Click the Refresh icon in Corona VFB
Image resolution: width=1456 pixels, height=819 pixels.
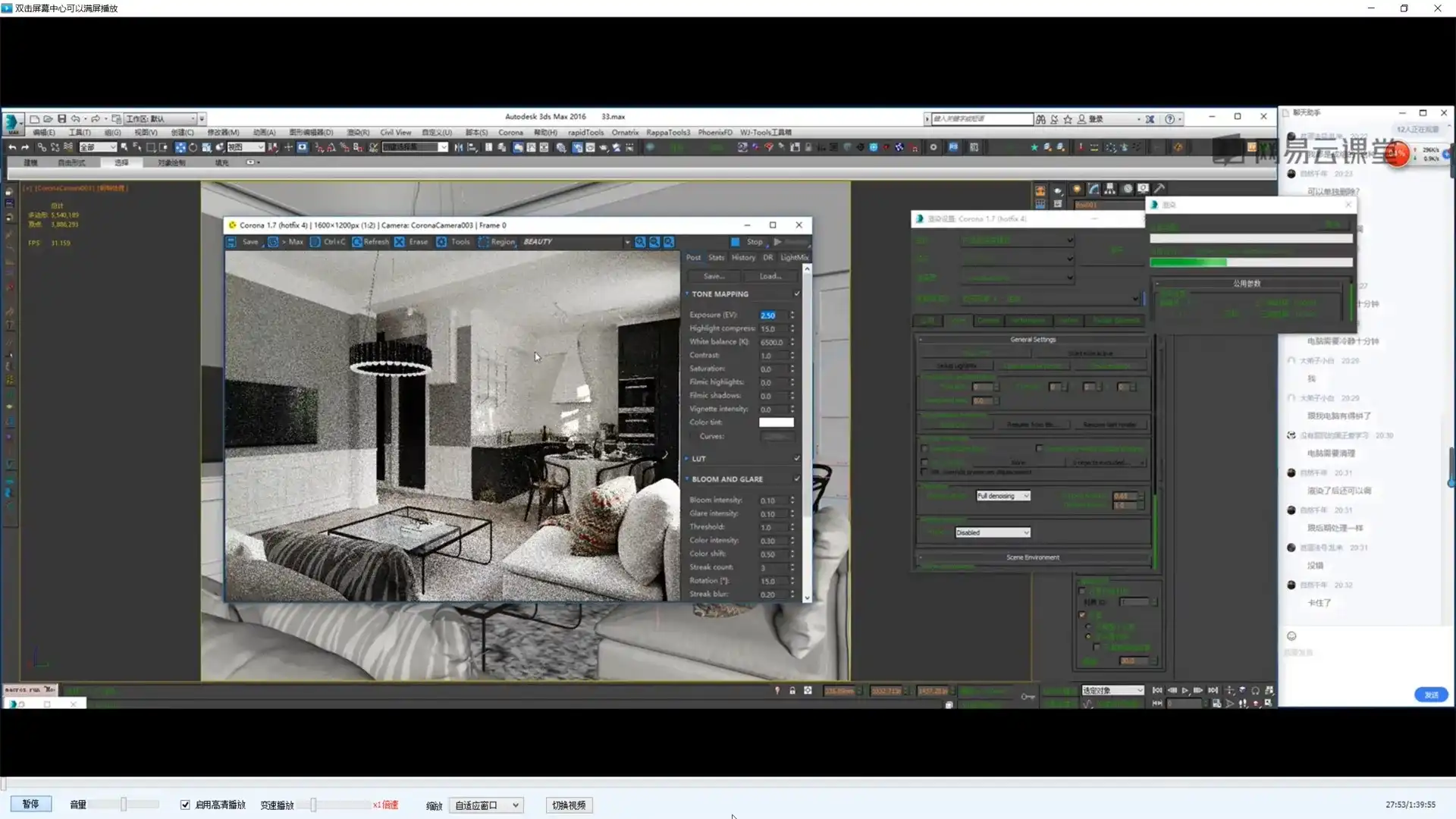[357, 242]
